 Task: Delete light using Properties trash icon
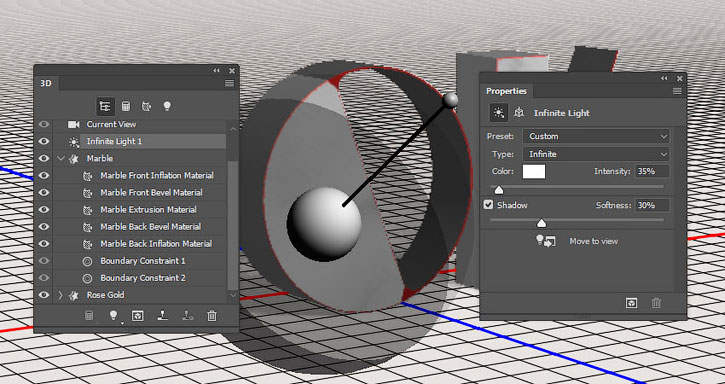pyautogui.click(x=656, y=303)
